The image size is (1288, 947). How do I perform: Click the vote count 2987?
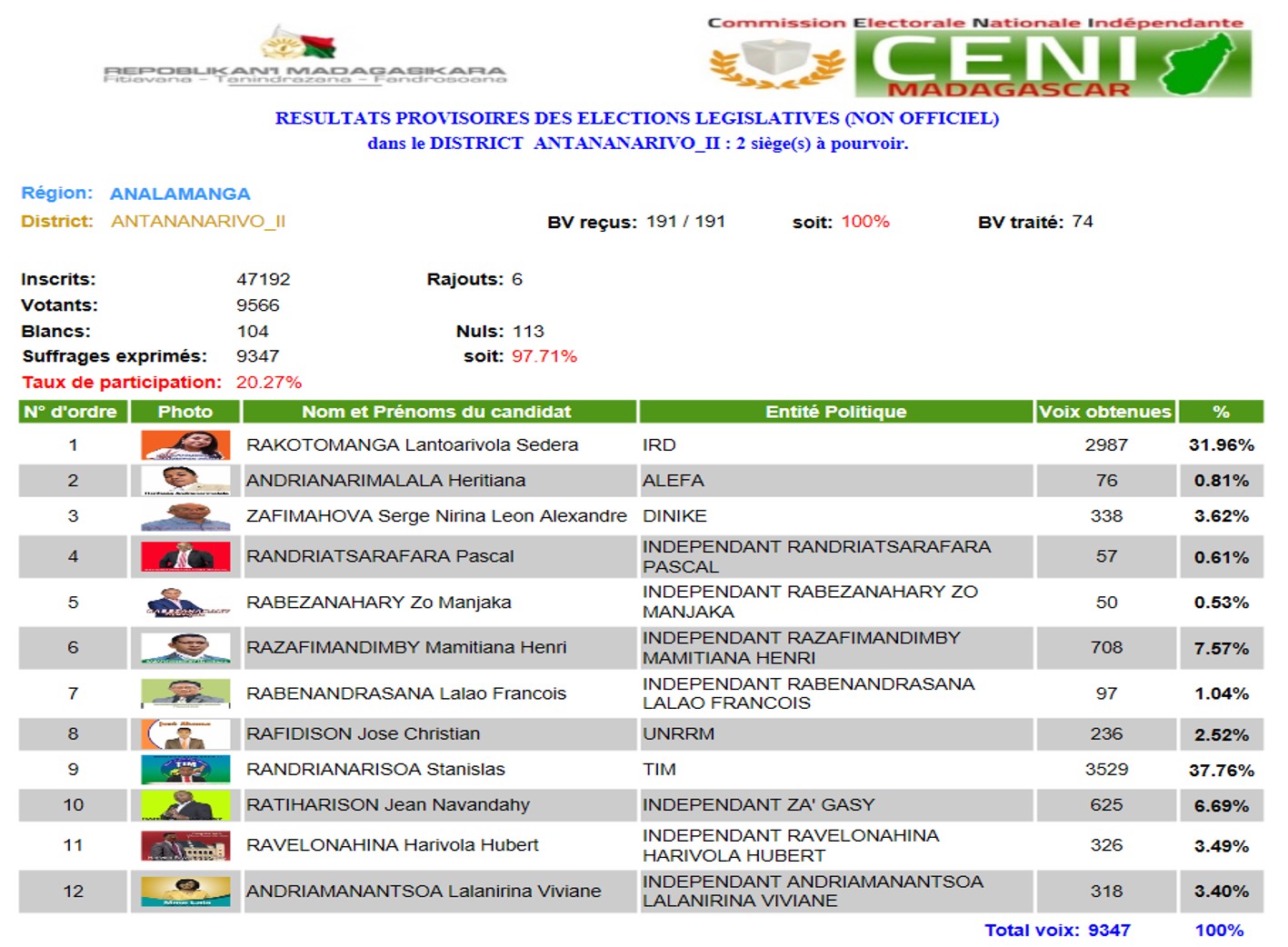click(1106, 445)
